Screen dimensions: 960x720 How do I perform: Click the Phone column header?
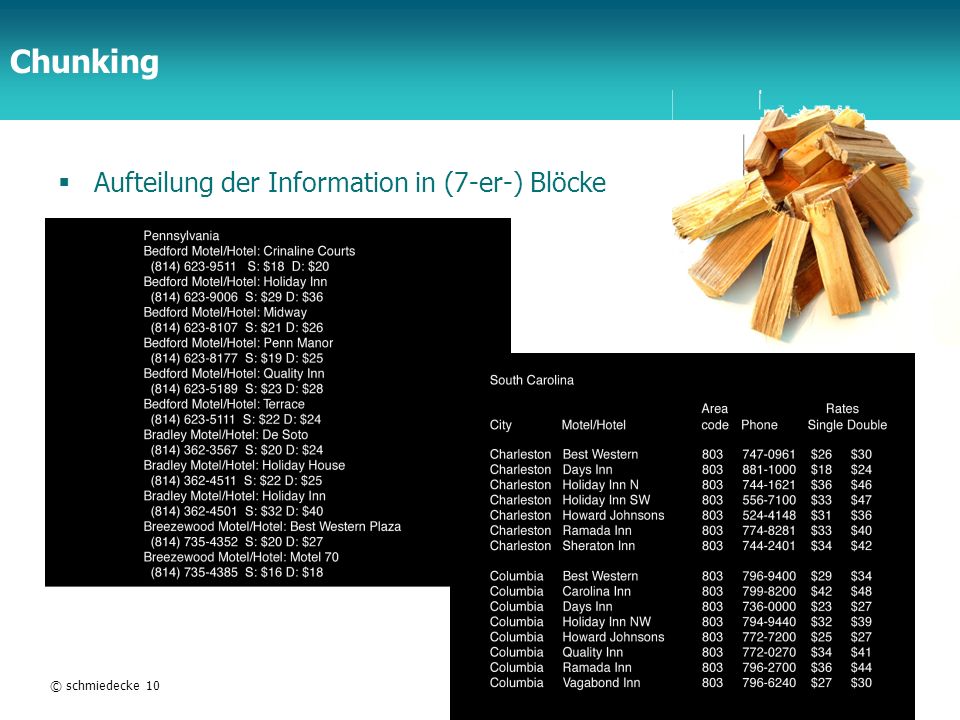[759, 425]
